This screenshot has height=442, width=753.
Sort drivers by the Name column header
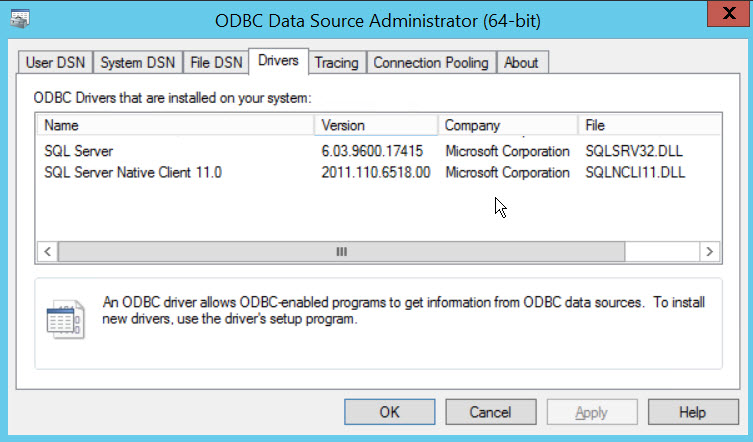pos(176,125)
